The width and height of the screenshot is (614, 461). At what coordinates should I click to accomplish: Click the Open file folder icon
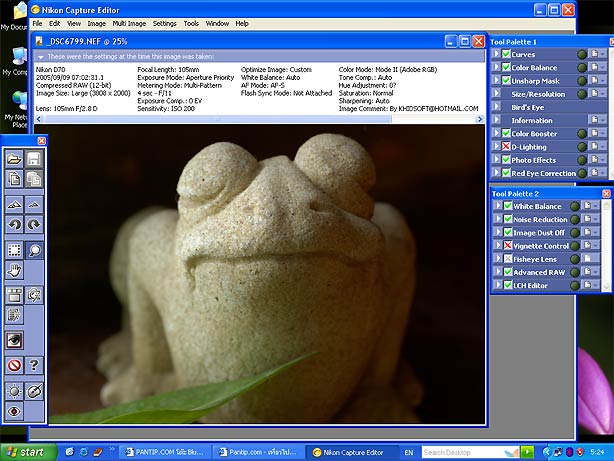14,159
